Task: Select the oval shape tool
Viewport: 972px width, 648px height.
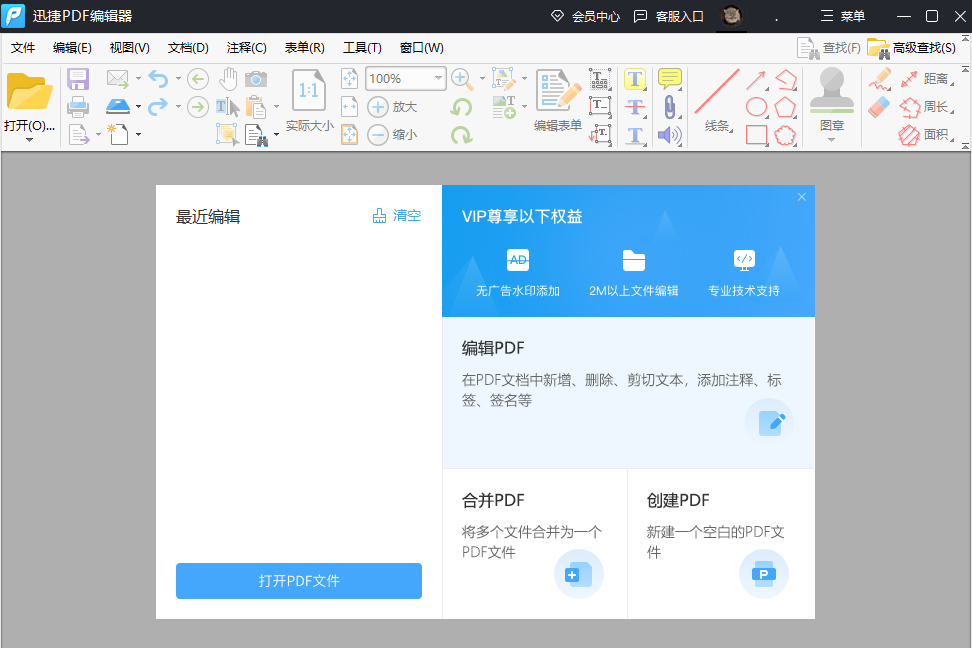Action: point(756,107)
